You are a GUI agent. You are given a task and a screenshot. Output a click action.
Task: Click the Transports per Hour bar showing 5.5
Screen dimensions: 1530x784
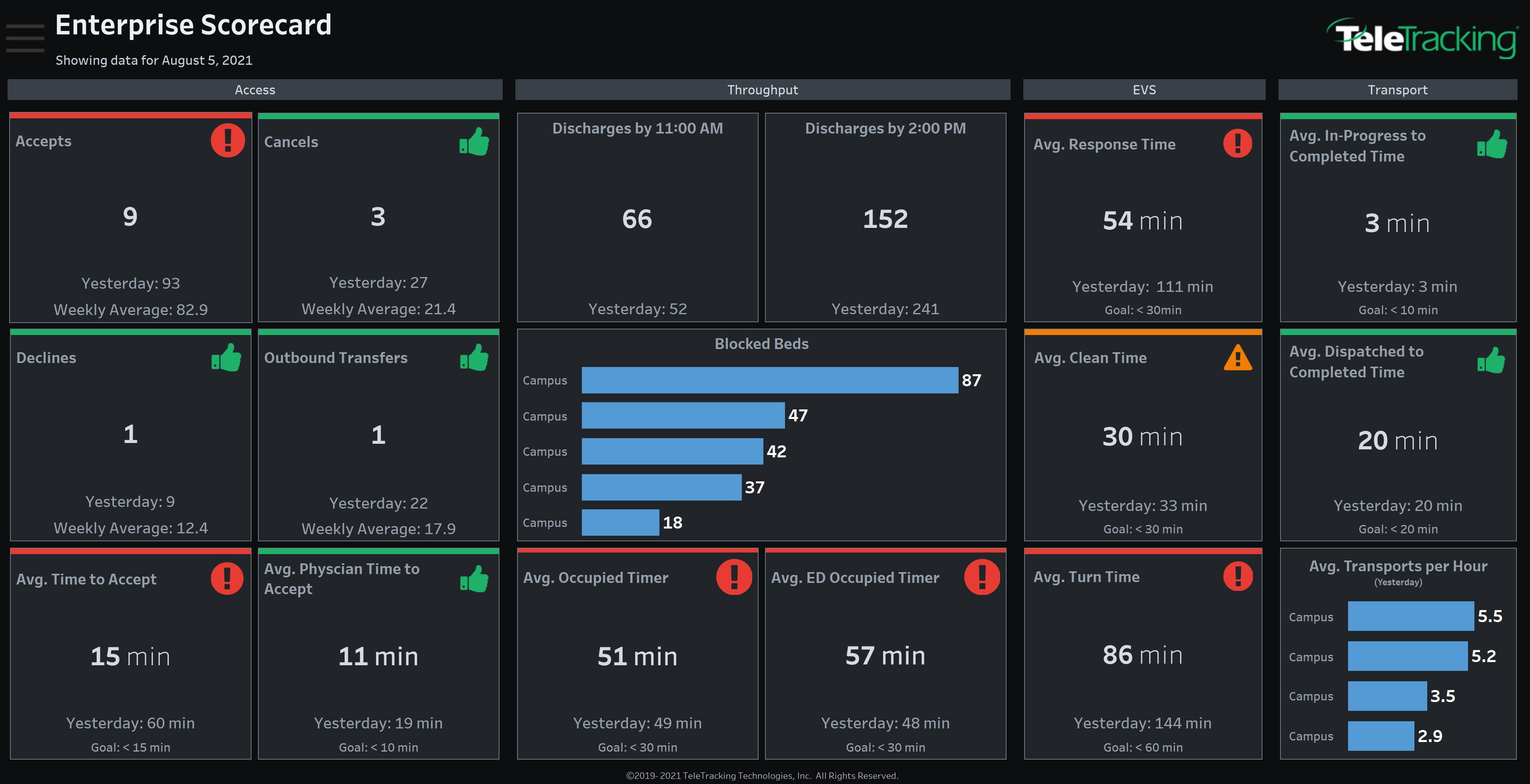pos(1410,616)
